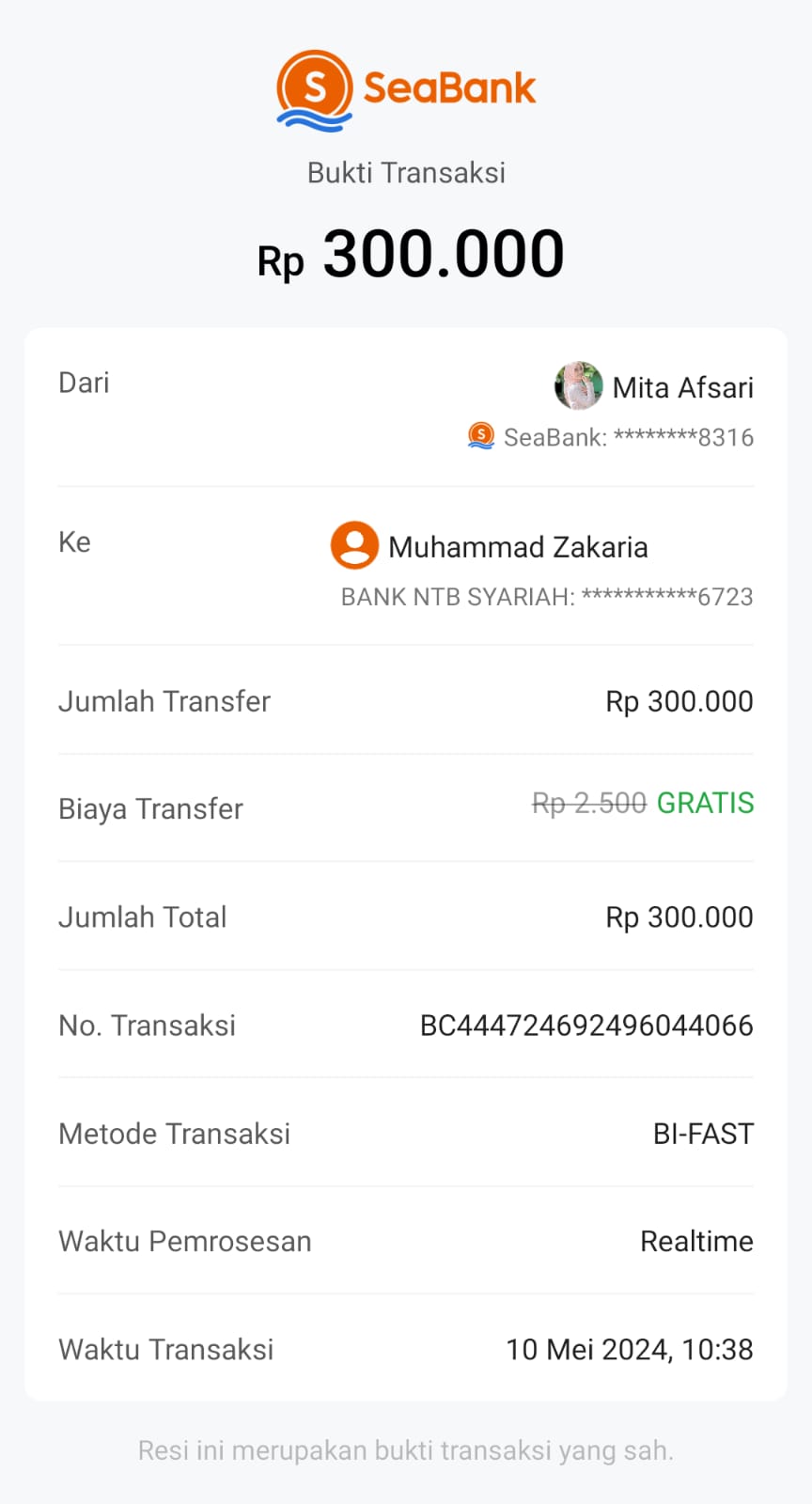The height and width of the screenshot is (1504, 812).
Task: Tap the BANK NTB SYARIAH account number
Action: click(547, 597)
